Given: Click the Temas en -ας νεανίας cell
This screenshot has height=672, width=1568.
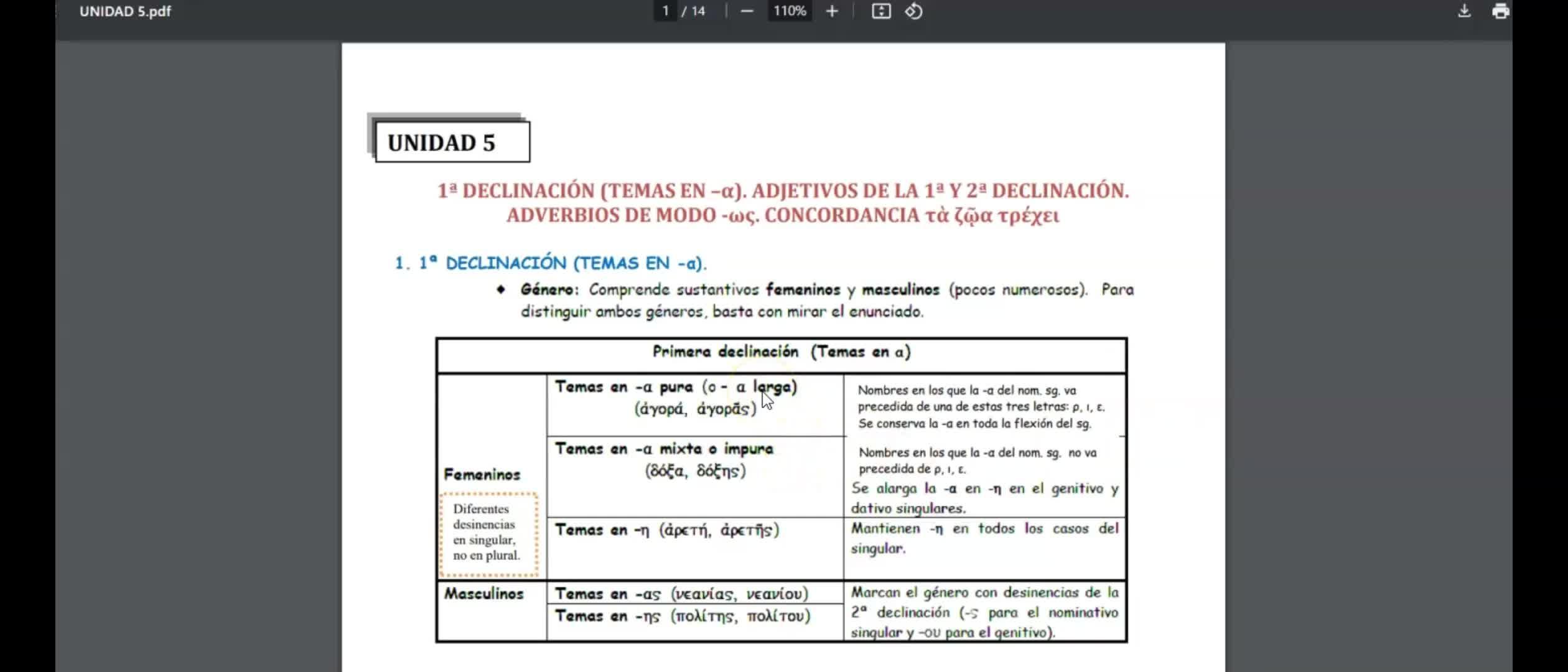Looking at the screenshot, I should coord(681,594).
